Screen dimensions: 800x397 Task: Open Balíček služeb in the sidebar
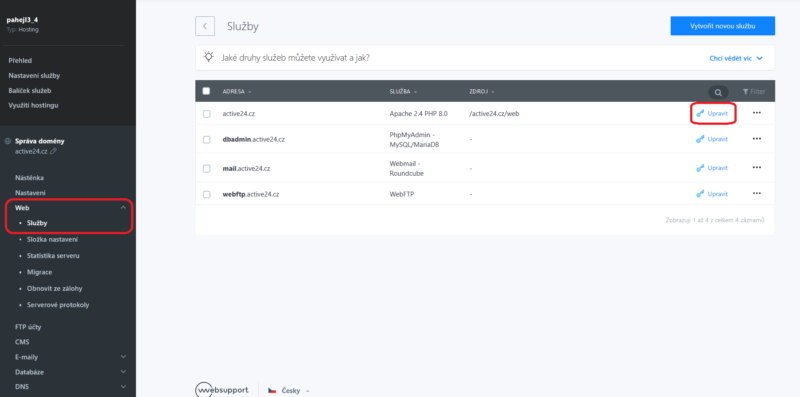[x=30, y=90]
